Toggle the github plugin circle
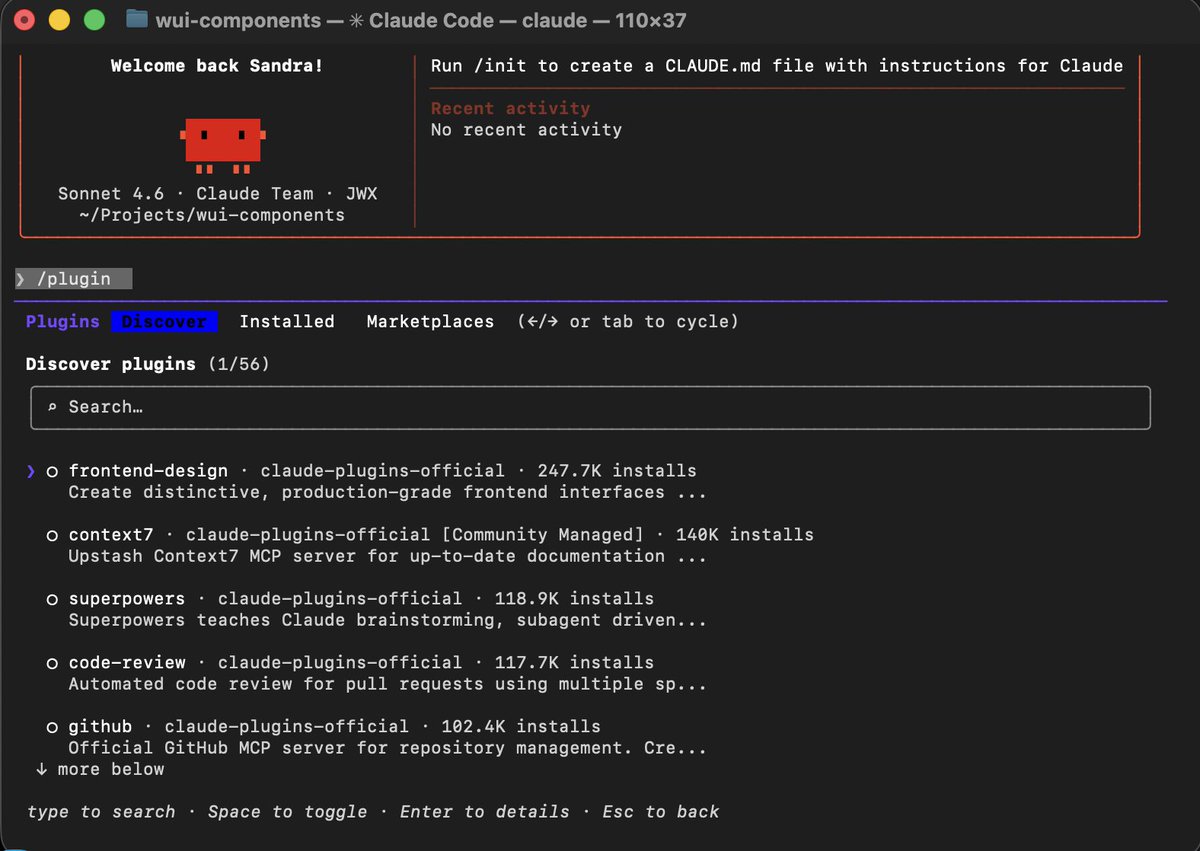The height and width of the screenshot is (851, 1200). point(52,728)
